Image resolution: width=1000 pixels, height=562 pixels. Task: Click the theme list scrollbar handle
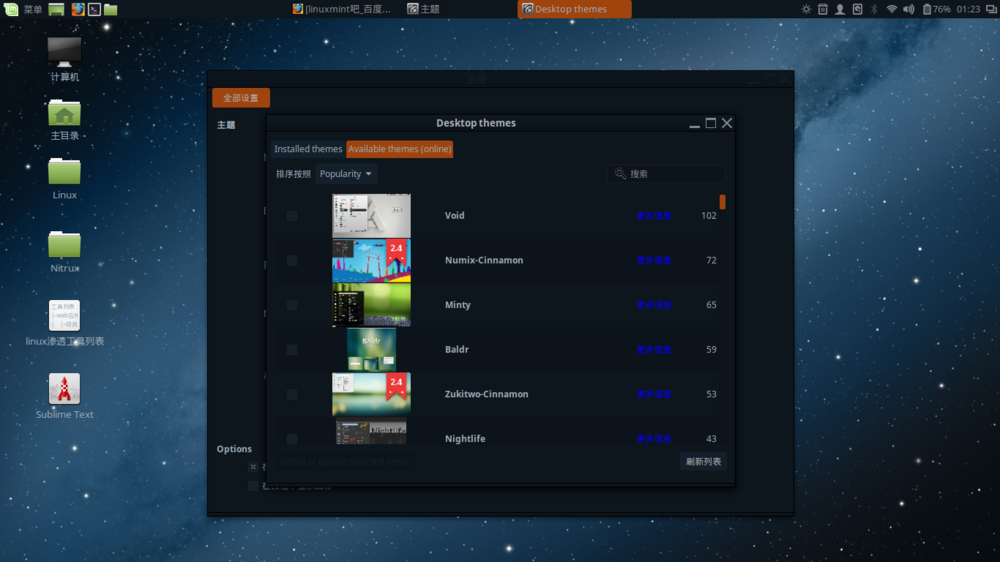tap(722, 202)
